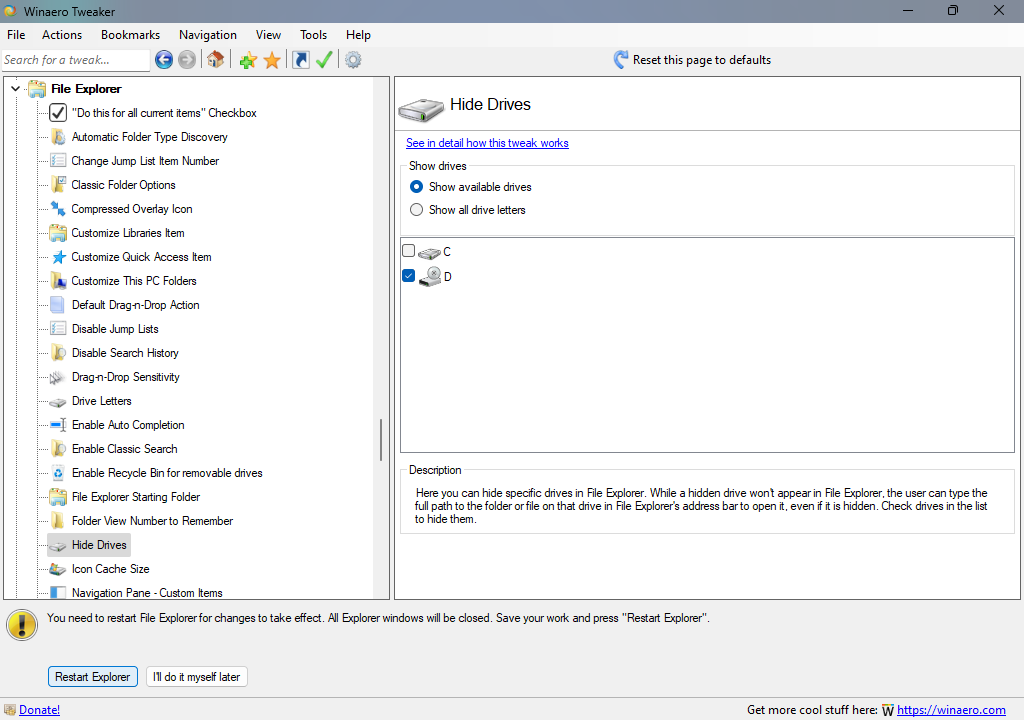
Task: Open the Navigation menu
Action: pos(208,35)
